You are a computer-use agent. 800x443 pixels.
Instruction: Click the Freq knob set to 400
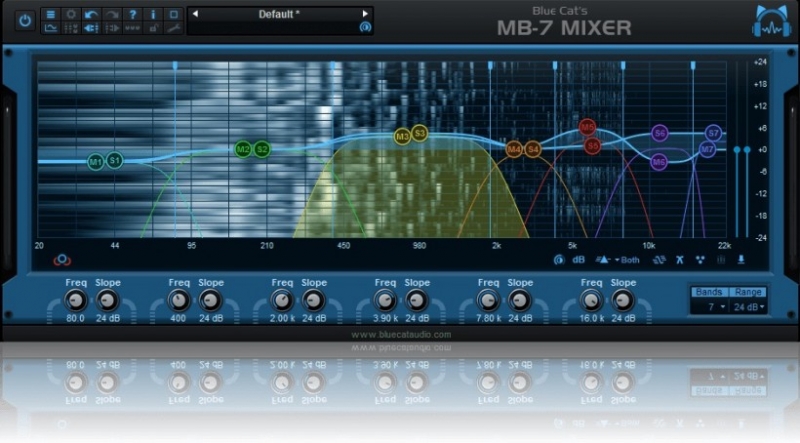coord(179,300)
